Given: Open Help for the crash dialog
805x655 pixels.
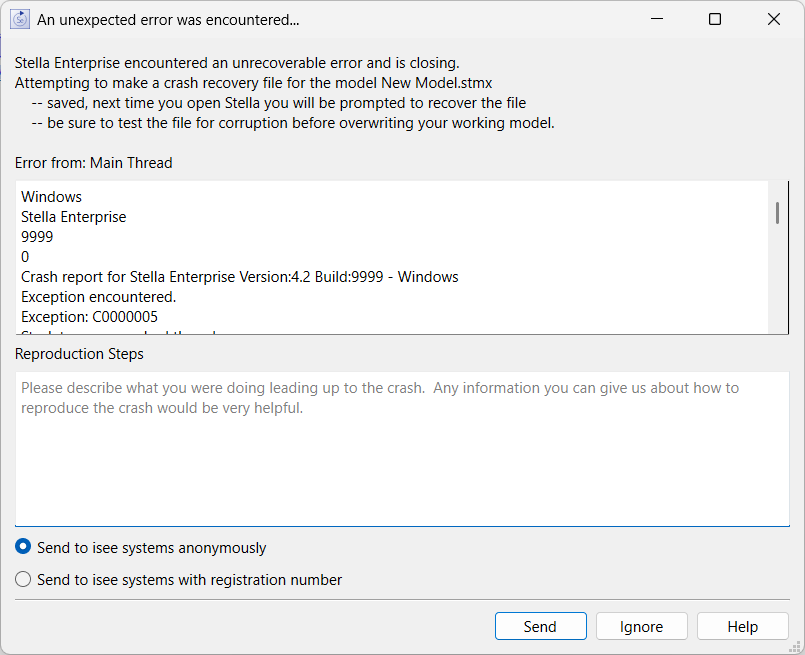Looking at the screenshot, I should pos(742,626).
